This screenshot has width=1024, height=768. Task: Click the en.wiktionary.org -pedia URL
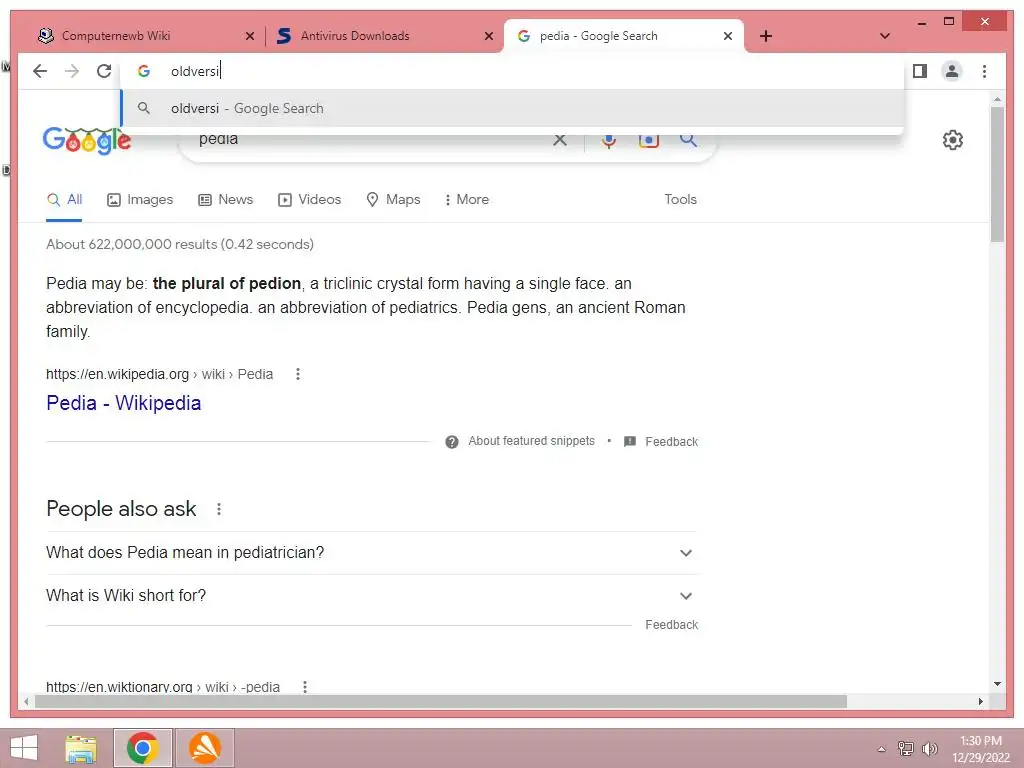[163, 687]
